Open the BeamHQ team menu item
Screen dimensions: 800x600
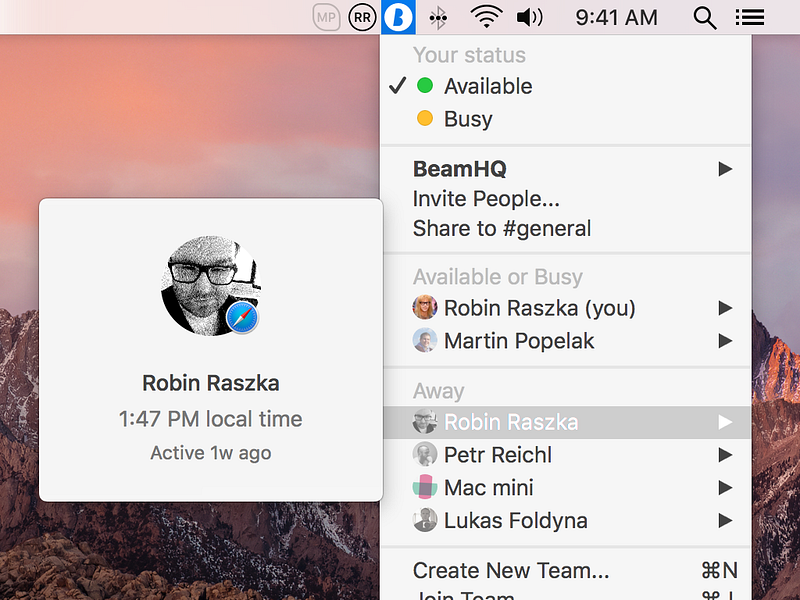[x=566, y=169]
